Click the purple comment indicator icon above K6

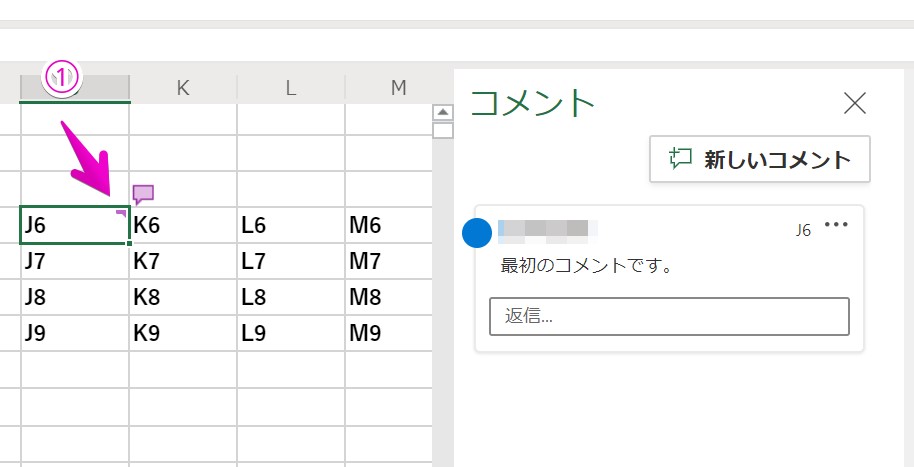143,194
